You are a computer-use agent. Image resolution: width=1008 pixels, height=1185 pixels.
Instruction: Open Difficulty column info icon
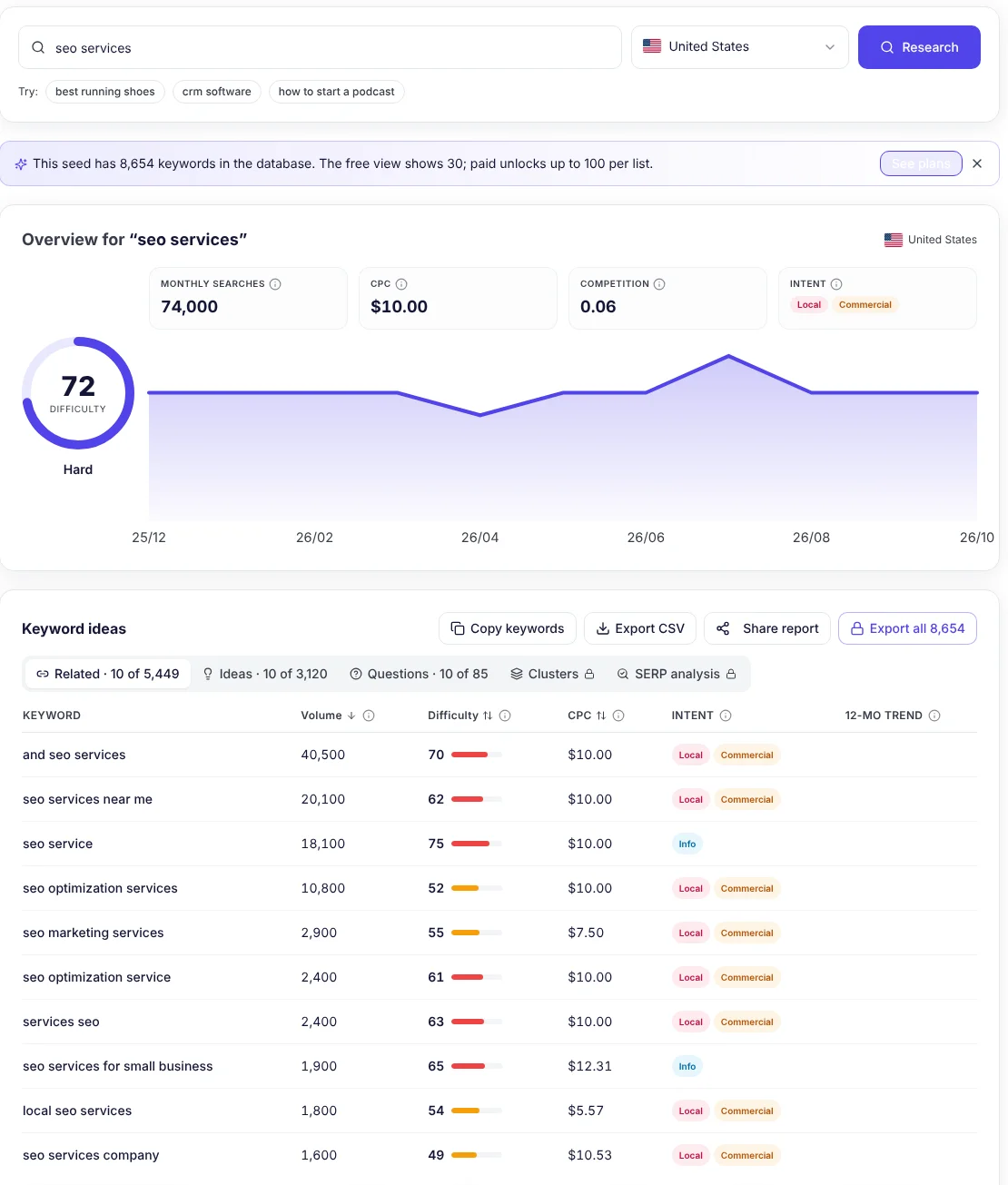pos(505,716)
